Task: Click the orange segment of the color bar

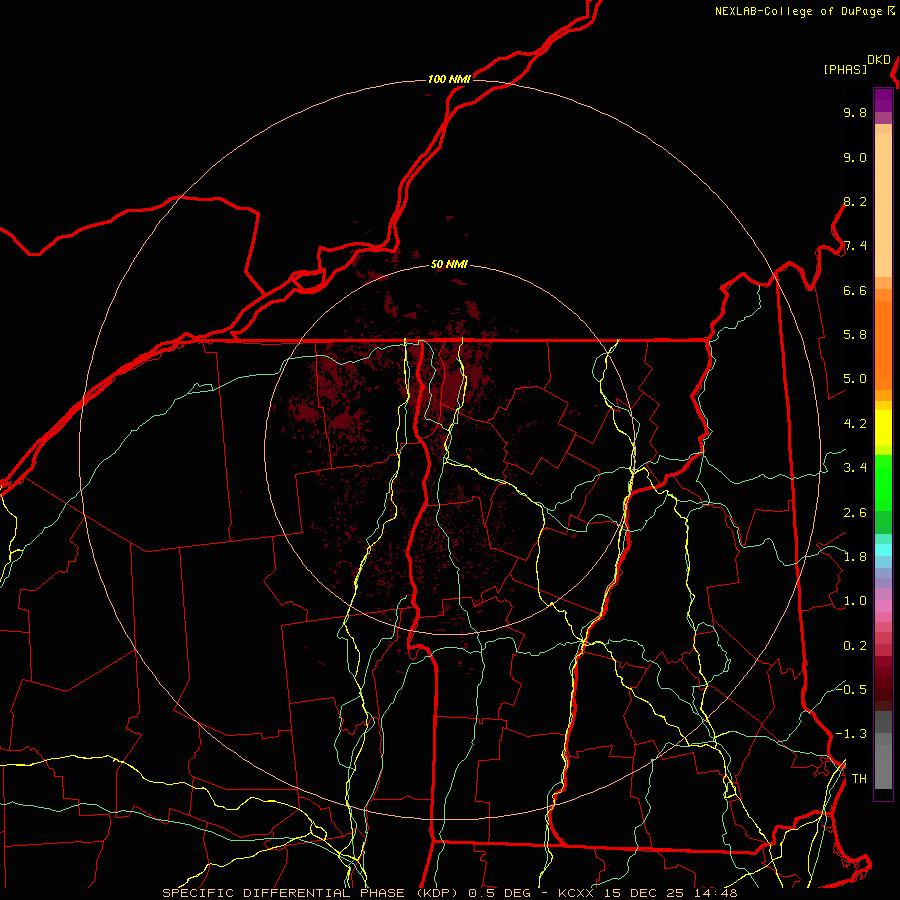Action: coord(883,344)
